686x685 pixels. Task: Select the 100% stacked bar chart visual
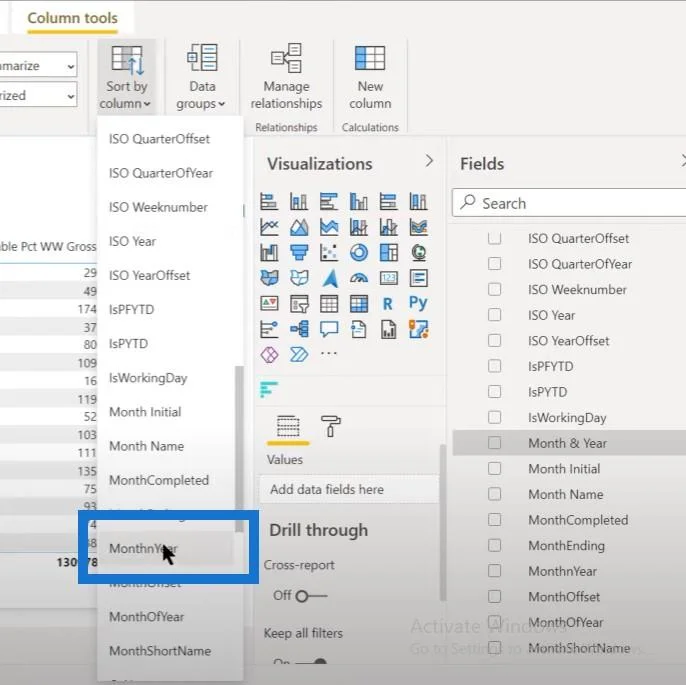pyautogui.click(x=388, y=202)
